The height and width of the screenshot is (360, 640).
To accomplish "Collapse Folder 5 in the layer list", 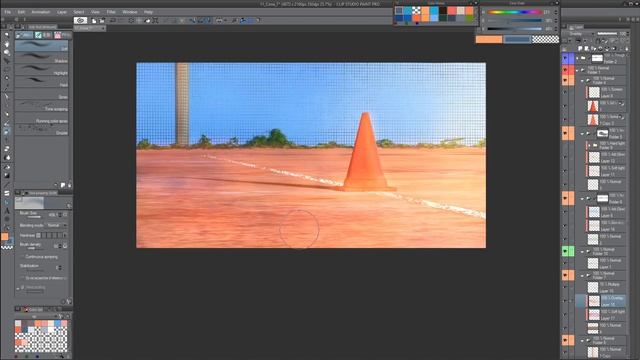I will [582, 133].
